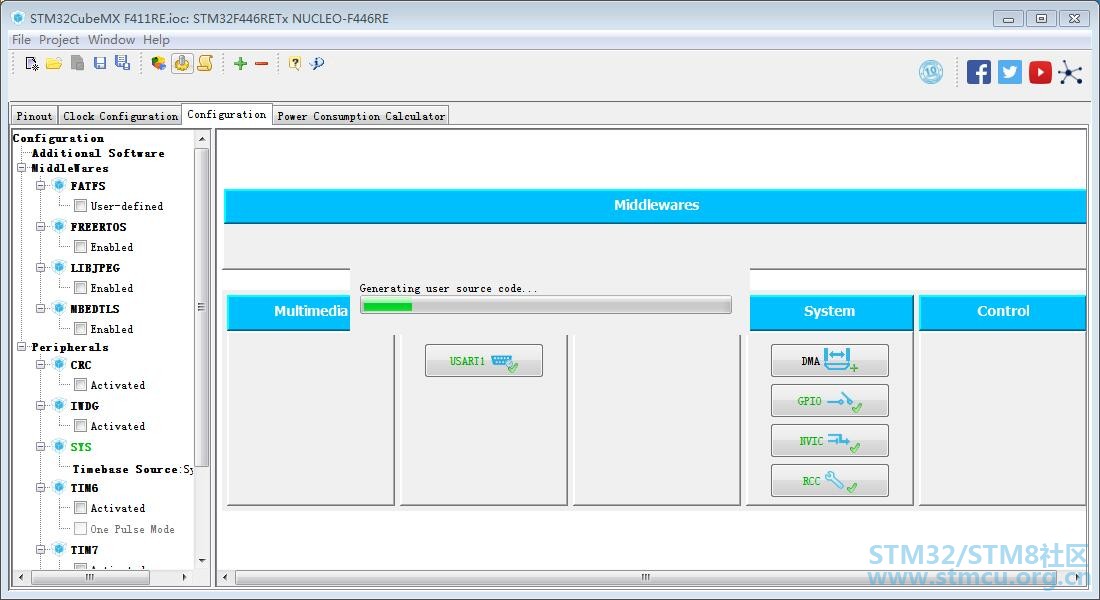The width and height of the screenshot is (1100, 600).
Task: Click the info magnifier icon
Action: coord(317,63)
